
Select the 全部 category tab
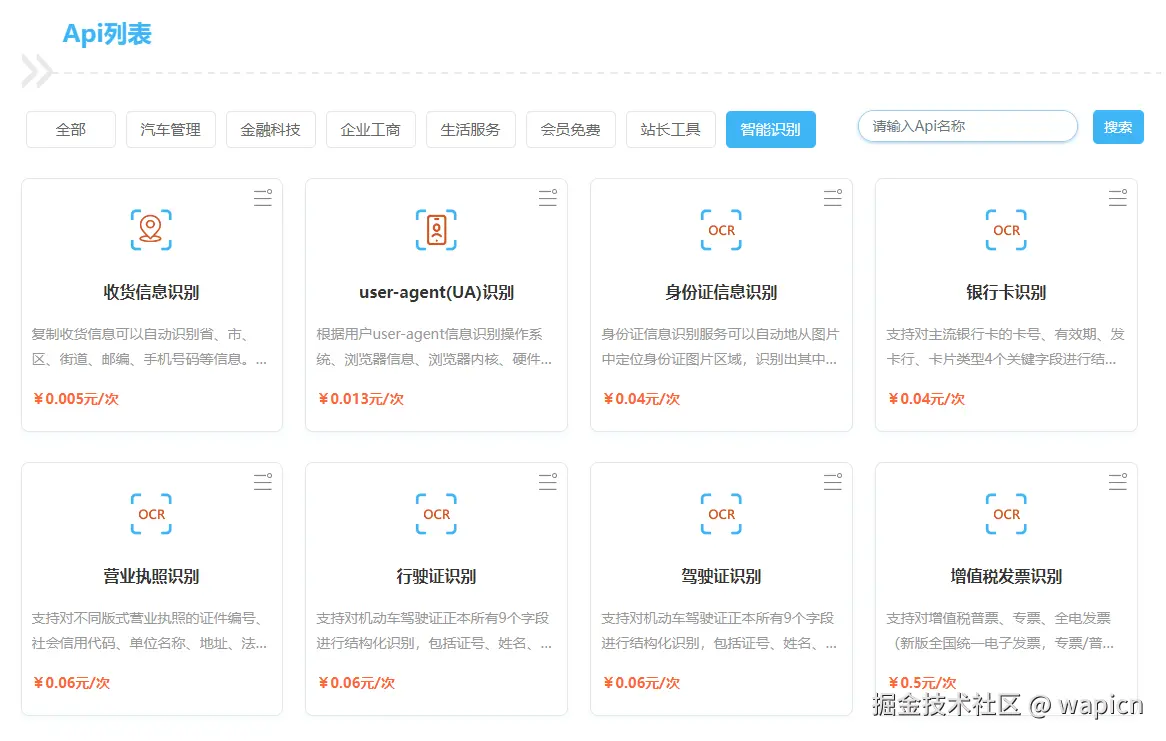coord(71,129)
